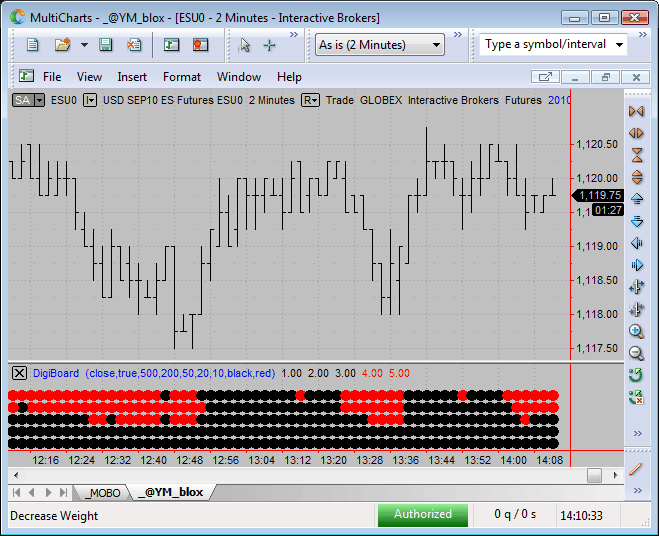Click the shift chart down arrow icon
659x536 pixels.
point(637,221)
